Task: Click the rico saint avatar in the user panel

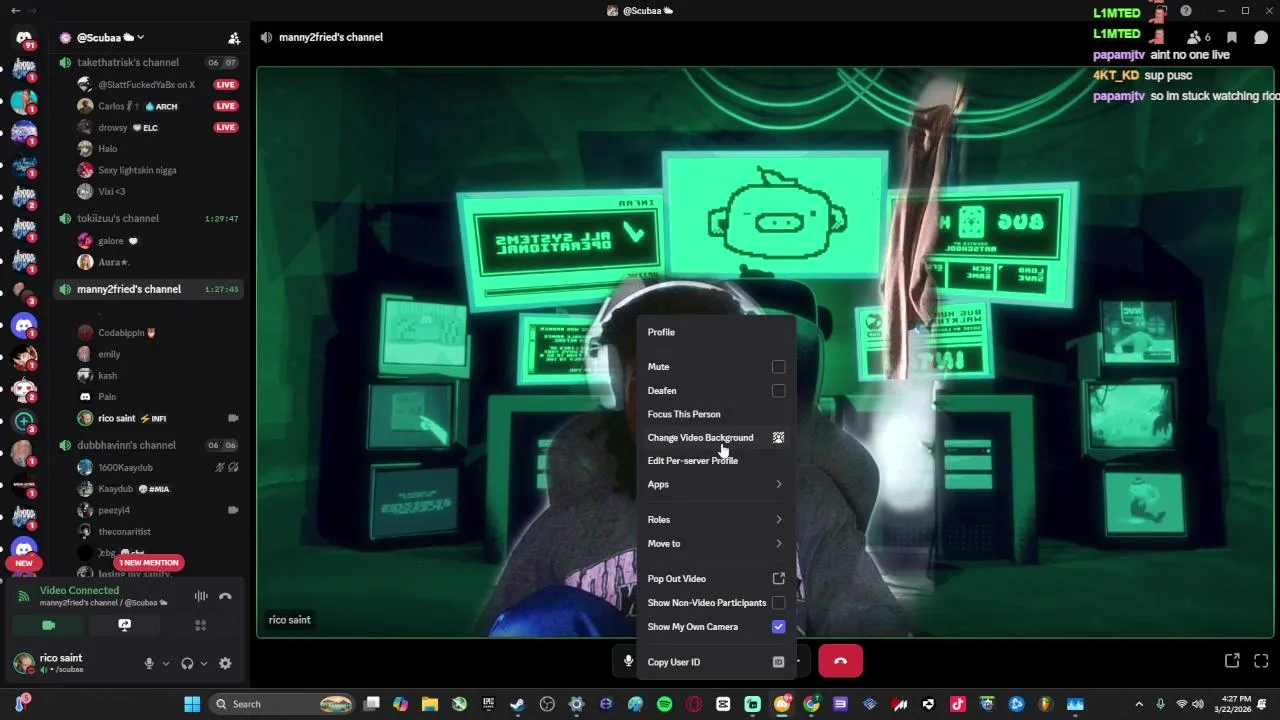Action: pos(23,663)
